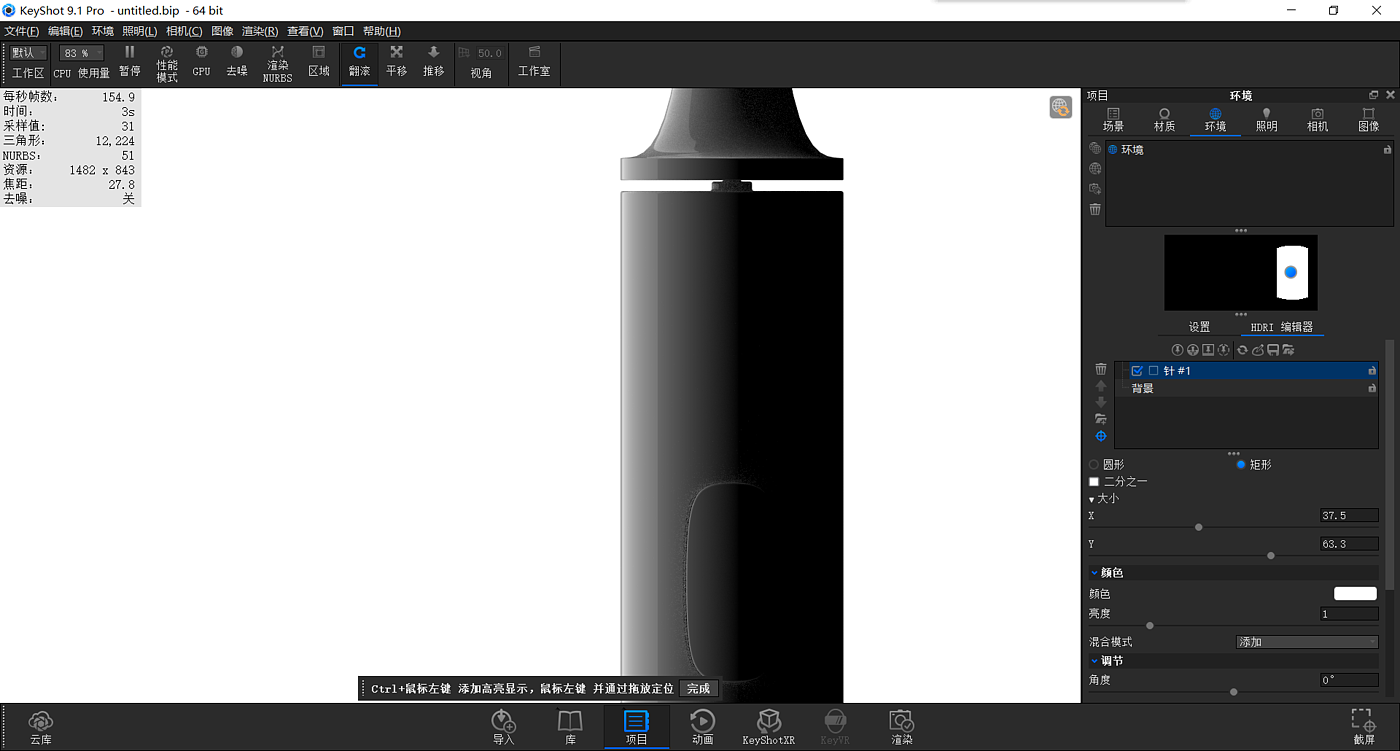Image resolution: width=1400 pixels, height=751 pixels.
Task: Toggle the 针 #1 pin checkbox
Action: (x=1137, y=371)
